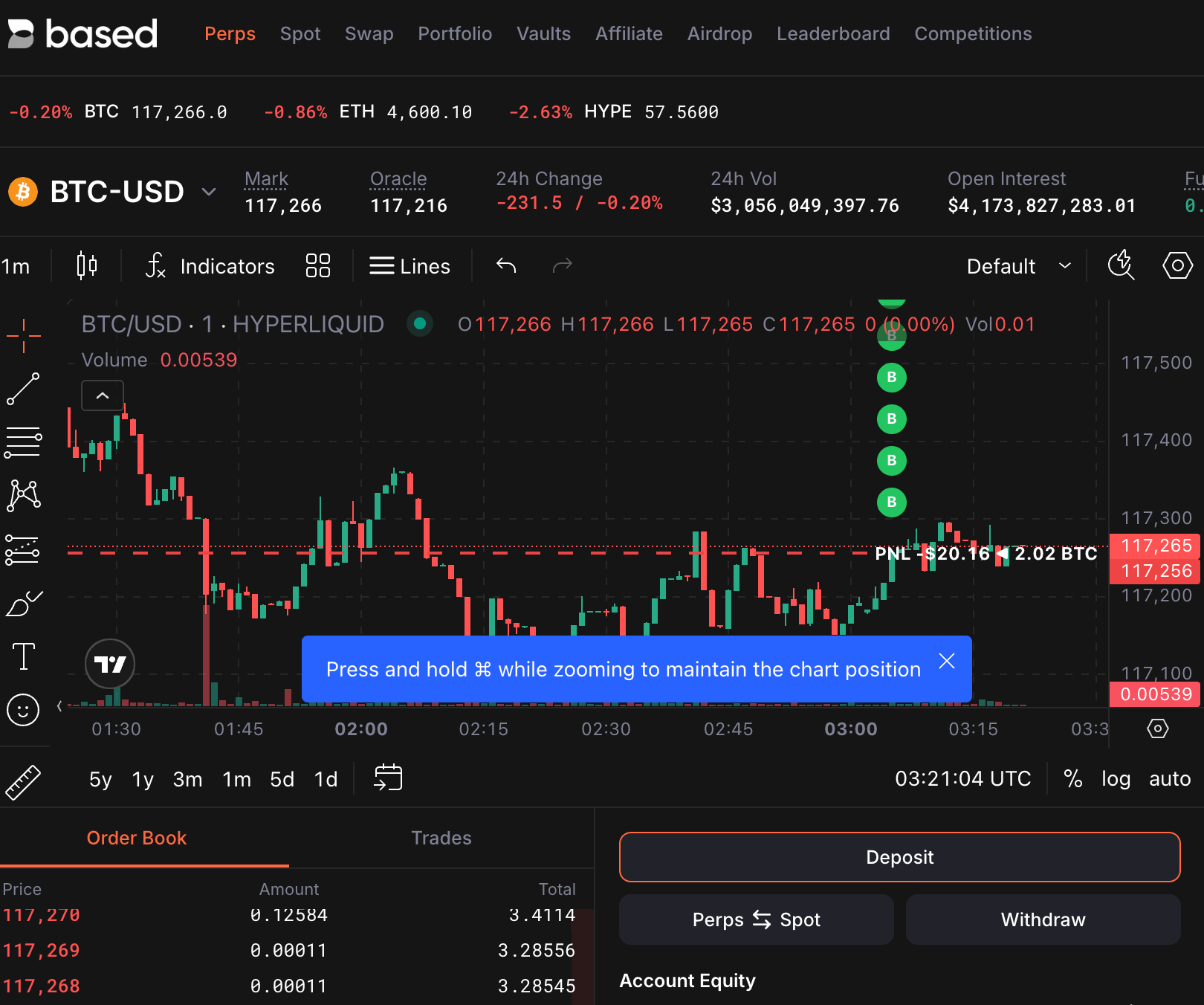1204x1005 pixels.
Task: Transfer between Perps and Spot
Action: point(757,920)
